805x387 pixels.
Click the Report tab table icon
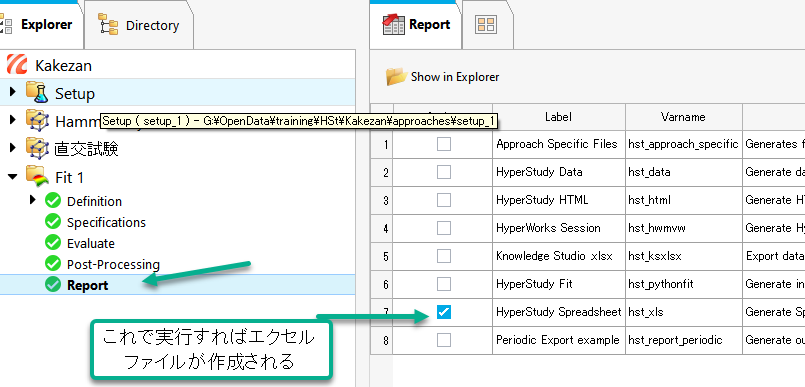click(x=393, y=24)
